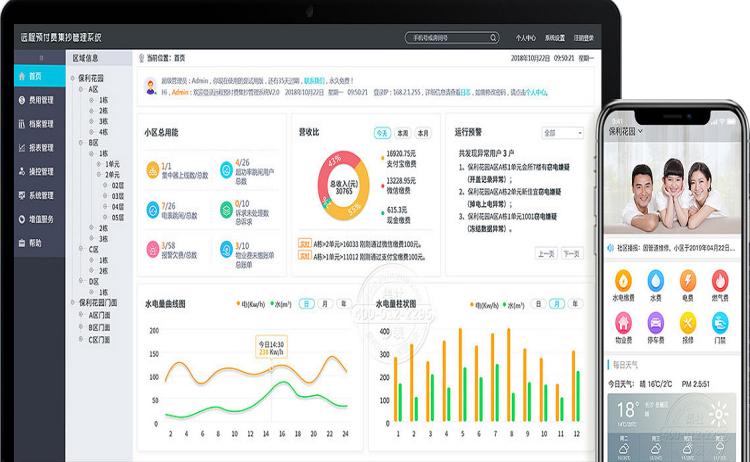
Task: Open 报表管理 in the sidebar
Action: pyautogui.click(x=39, y=148)
